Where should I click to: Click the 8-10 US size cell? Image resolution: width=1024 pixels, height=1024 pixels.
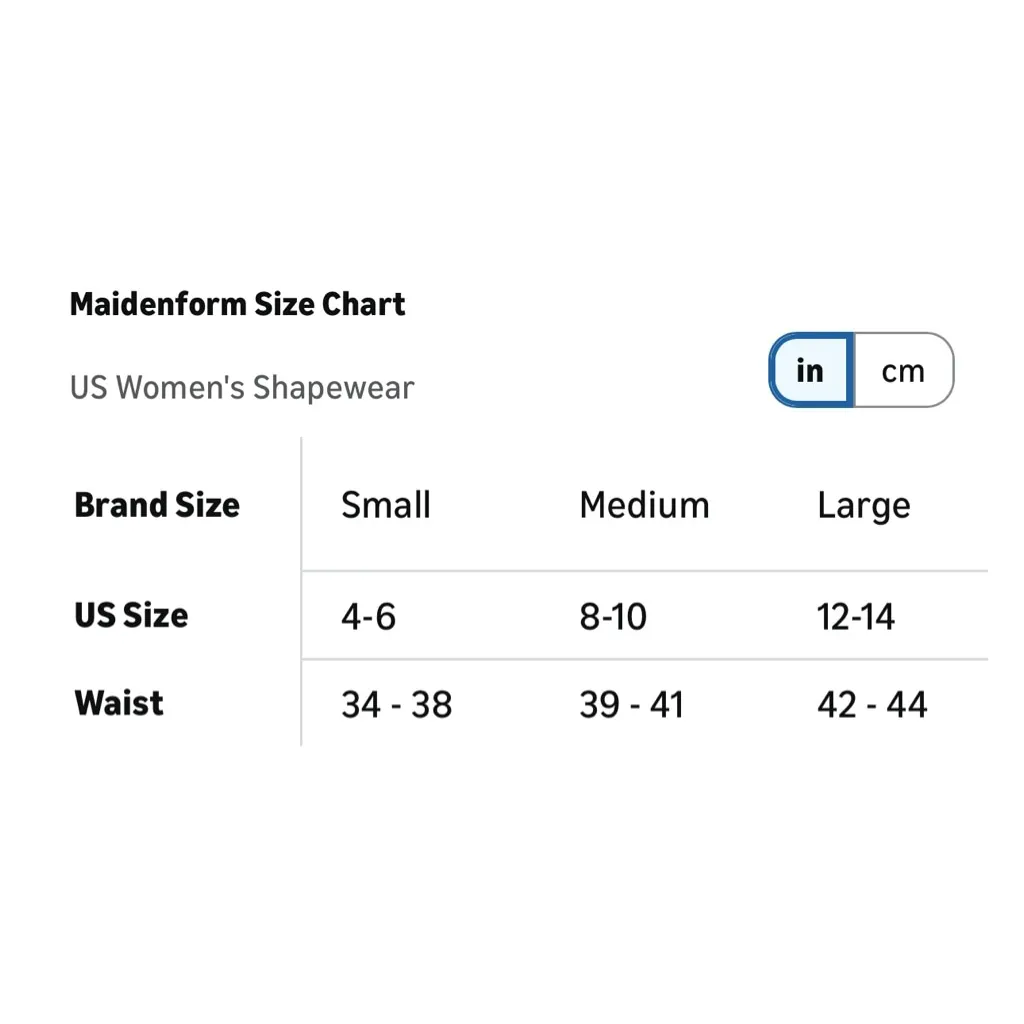click(613, 616)
